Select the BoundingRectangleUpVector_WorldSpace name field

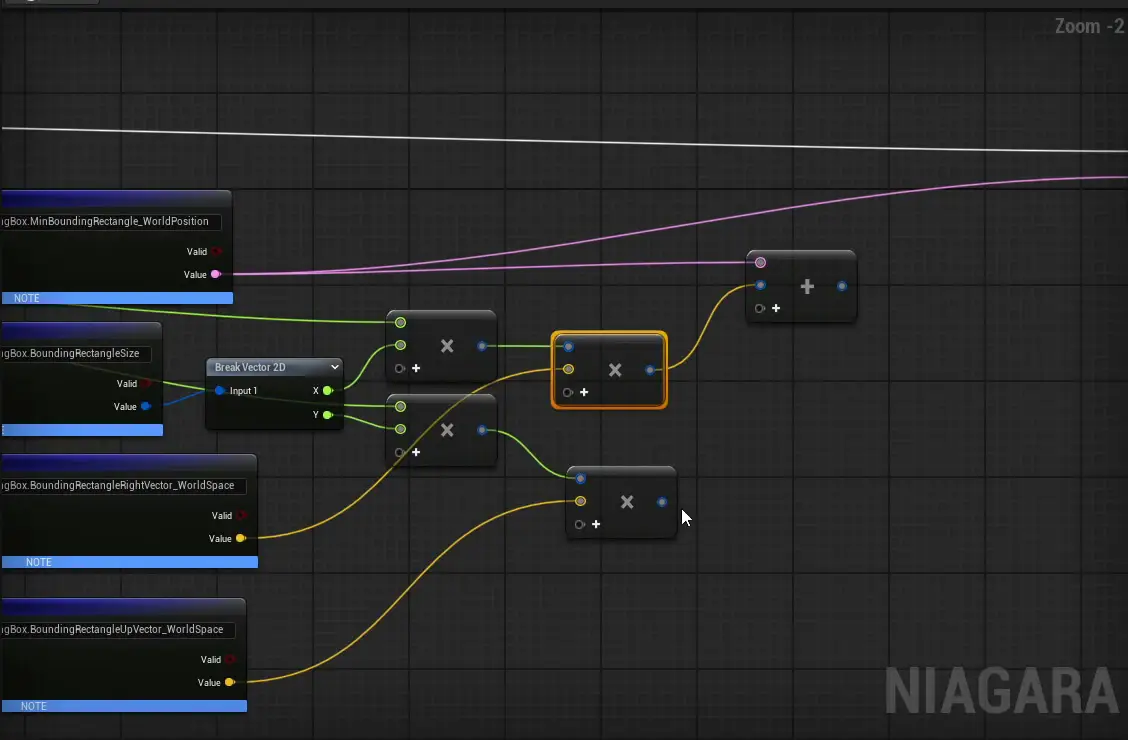tap(117, 629)
